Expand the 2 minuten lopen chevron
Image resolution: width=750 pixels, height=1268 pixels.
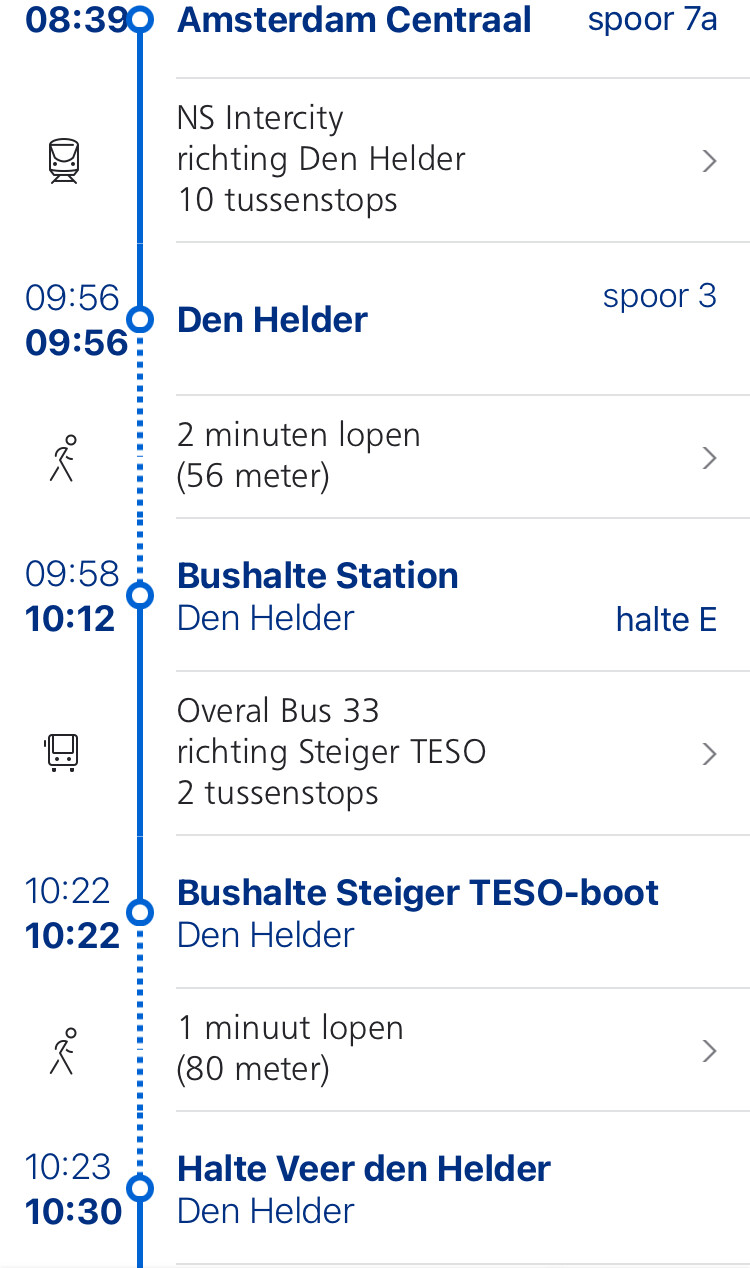tap(710, 458)
